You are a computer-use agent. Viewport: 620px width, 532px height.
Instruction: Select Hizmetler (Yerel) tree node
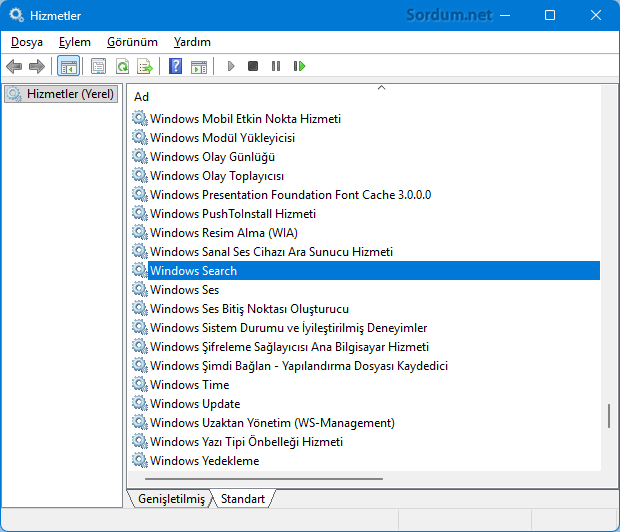pos(61,94)
